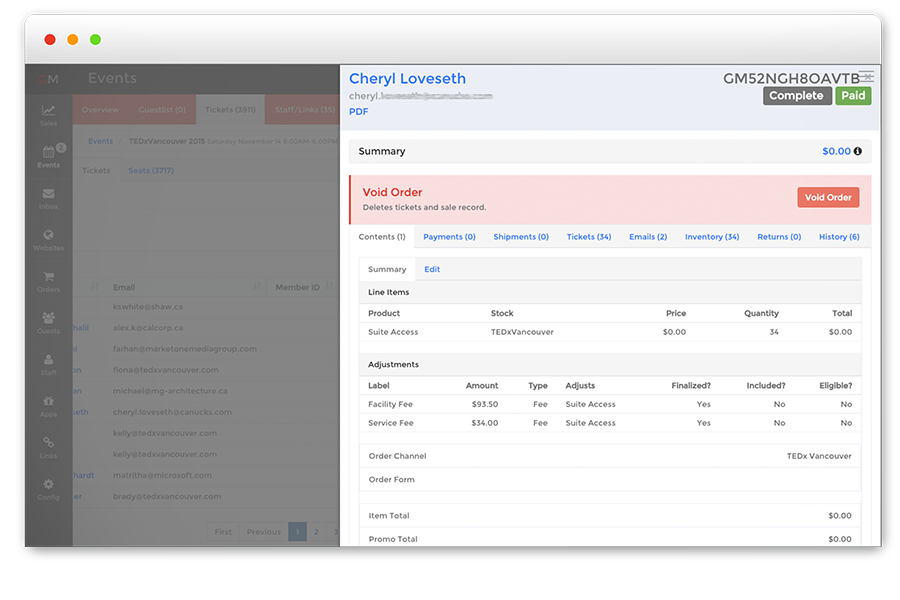Open the Apps section in sidebar
Viewport: 900px width, 600px height.
click(x=48, y=405)
